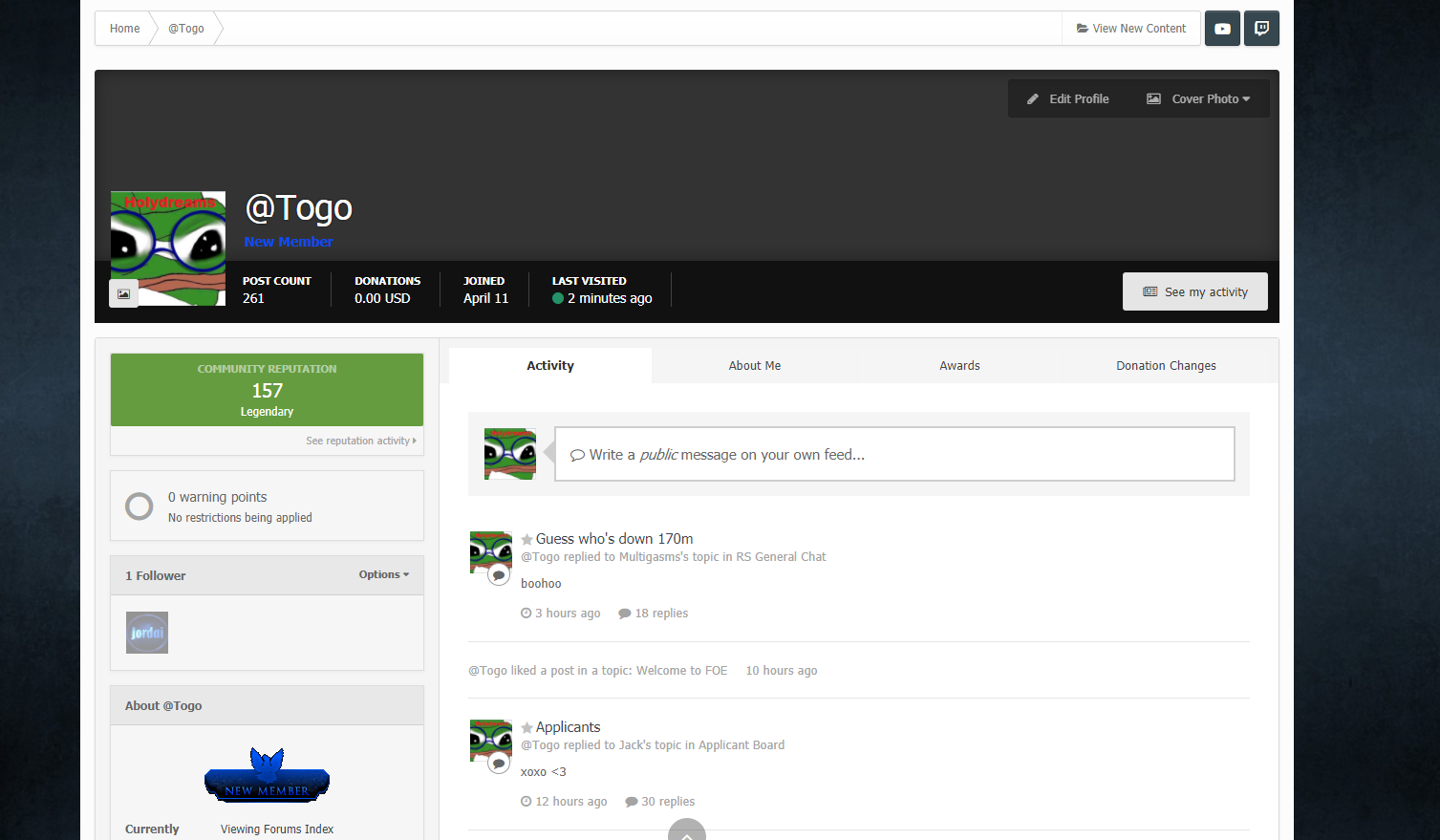
Task: Click the star icon beside Applicants
Action: (527, 728)
